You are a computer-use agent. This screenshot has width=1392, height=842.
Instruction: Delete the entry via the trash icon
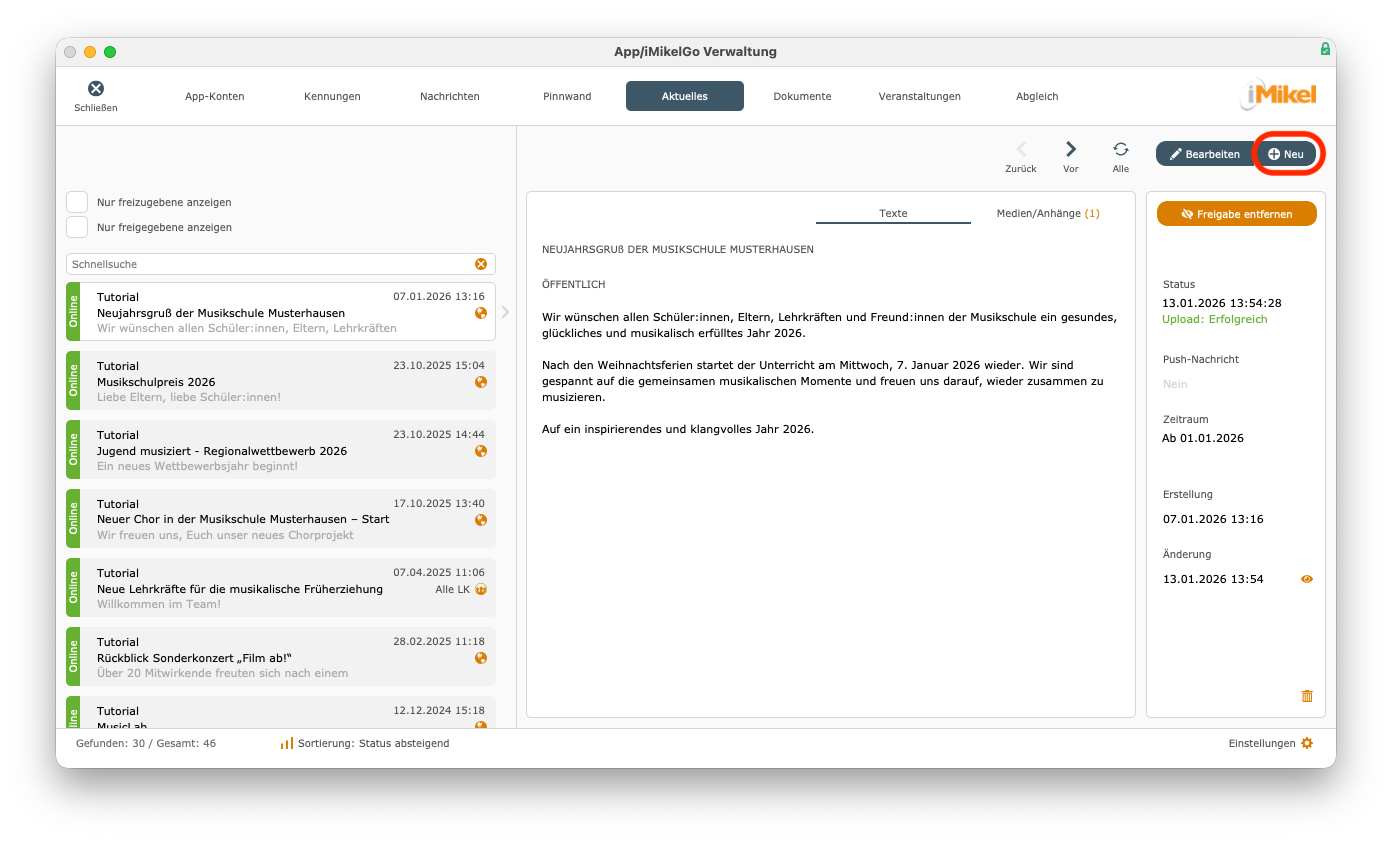[1307, 696]
